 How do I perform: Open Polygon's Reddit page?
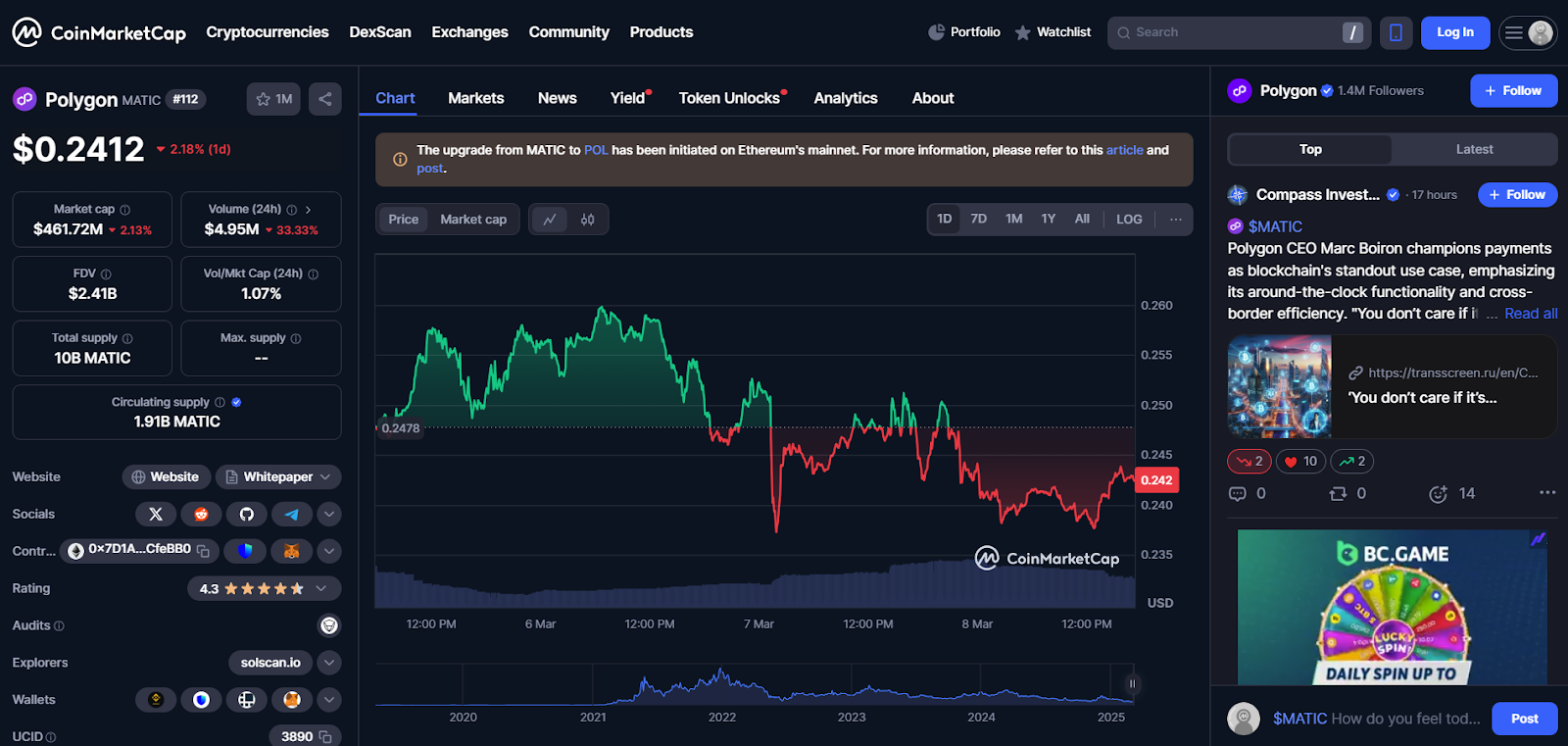point(201,514)
